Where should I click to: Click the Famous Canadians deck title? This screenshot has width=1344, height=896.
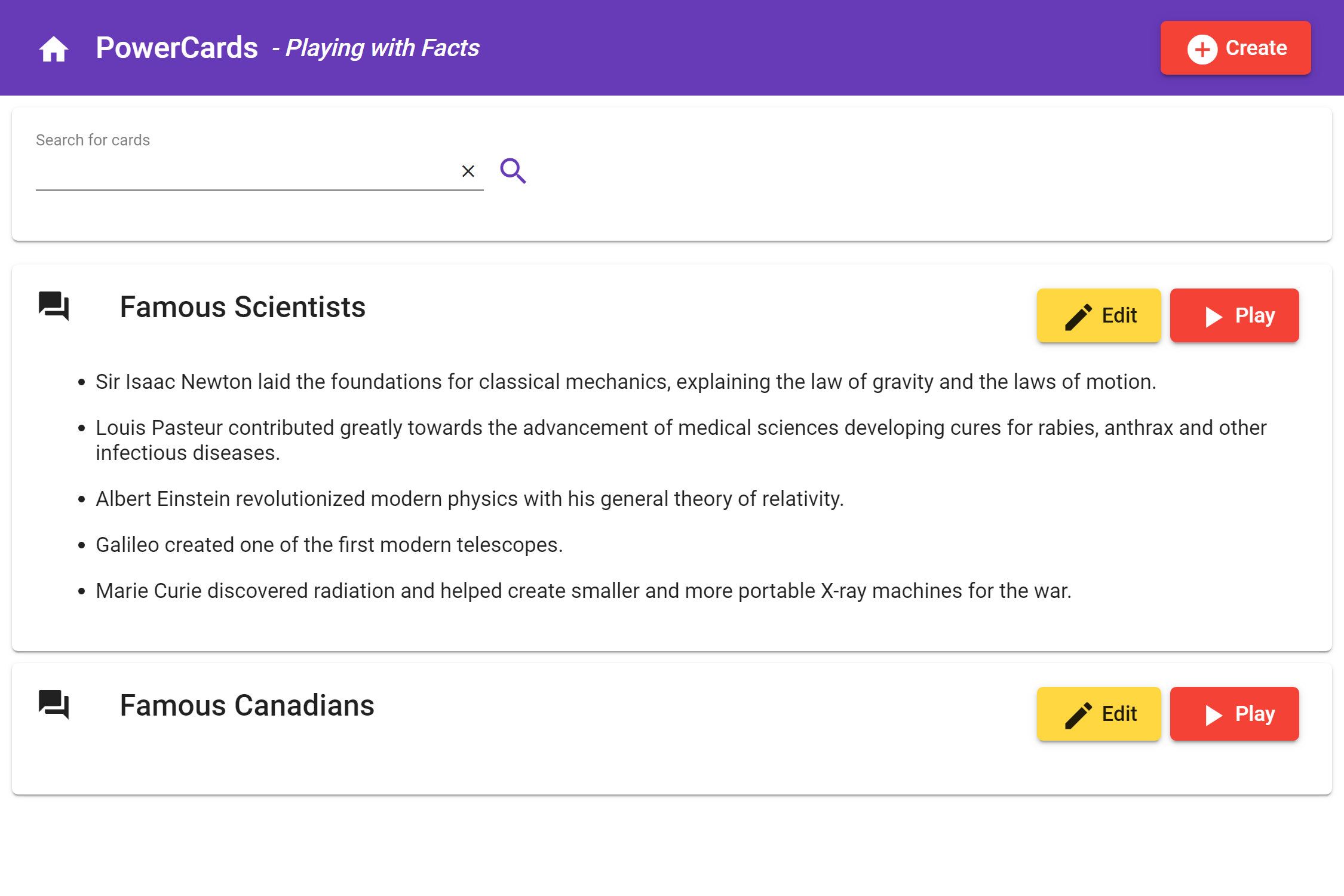click(247, 705)
